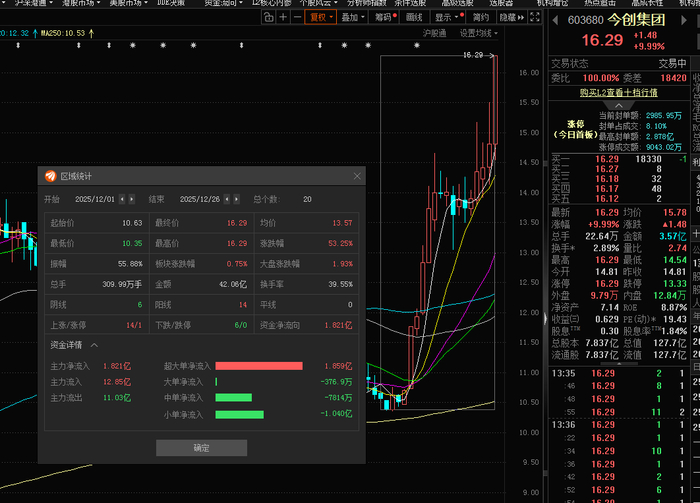Toggle 沪股通 overlay

coord(434,33)
